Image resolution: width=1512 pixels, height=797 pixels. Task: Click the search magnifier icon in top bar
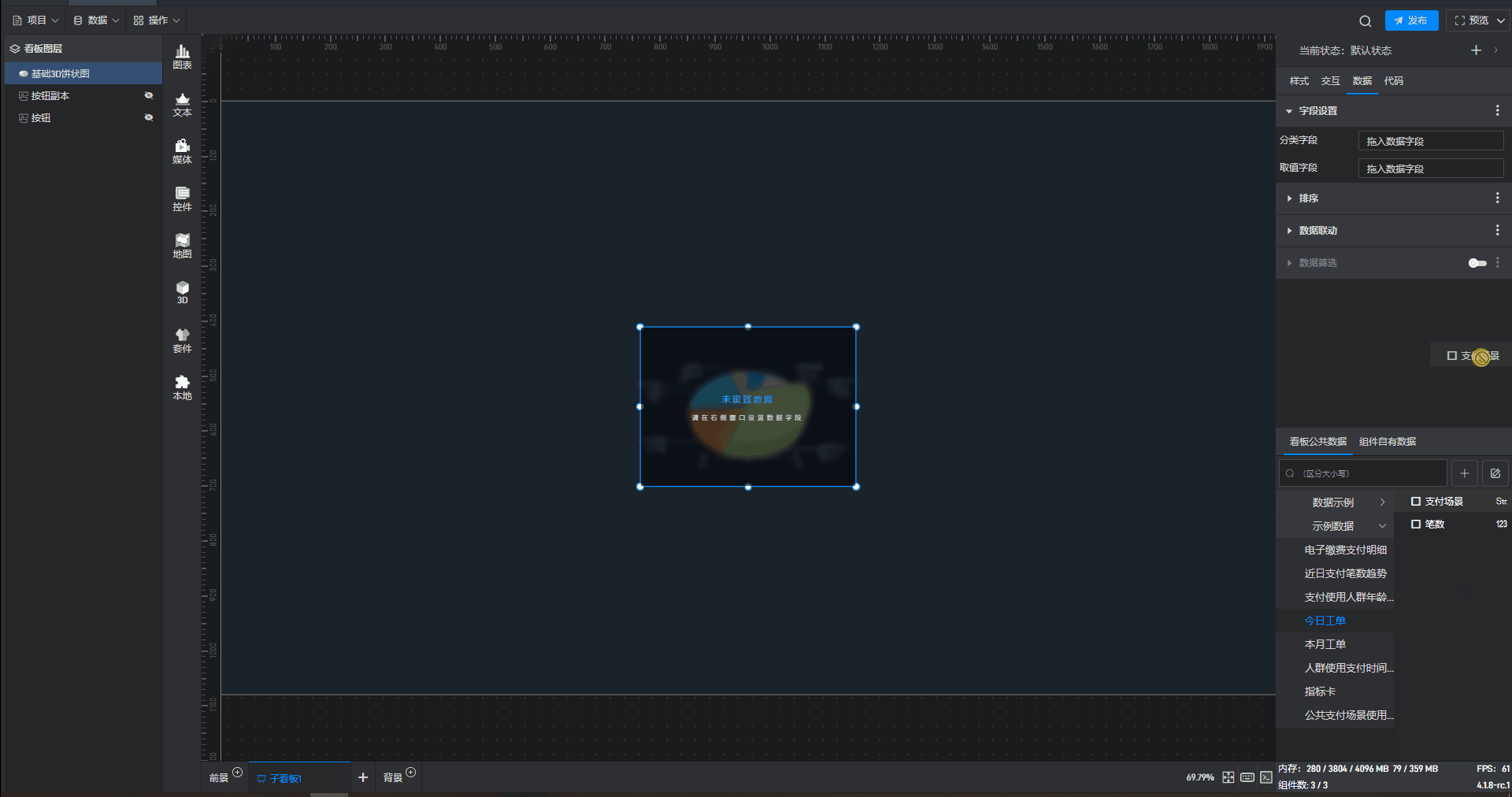tap(1365, 21)
